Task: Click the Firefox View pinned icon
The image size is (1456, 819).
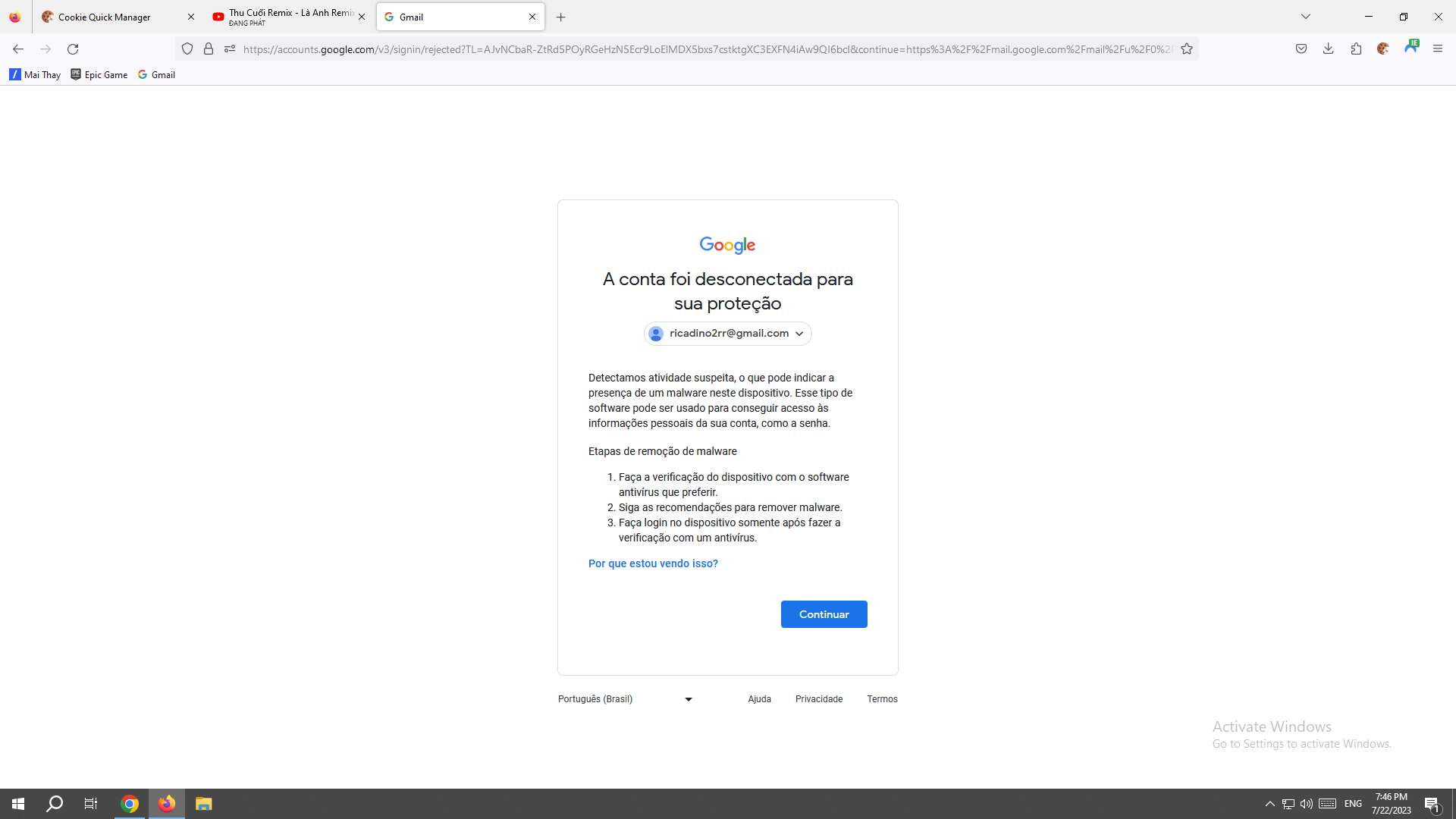Action: tap(15, 17)
